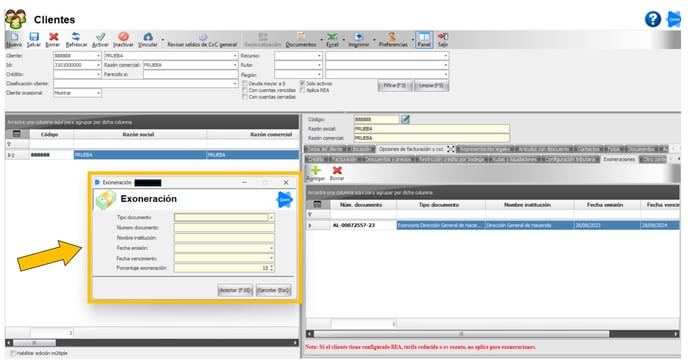This screenshot has width=688, height=363.
Task: Click the Parecido a search field
Action: click(190, 75)
